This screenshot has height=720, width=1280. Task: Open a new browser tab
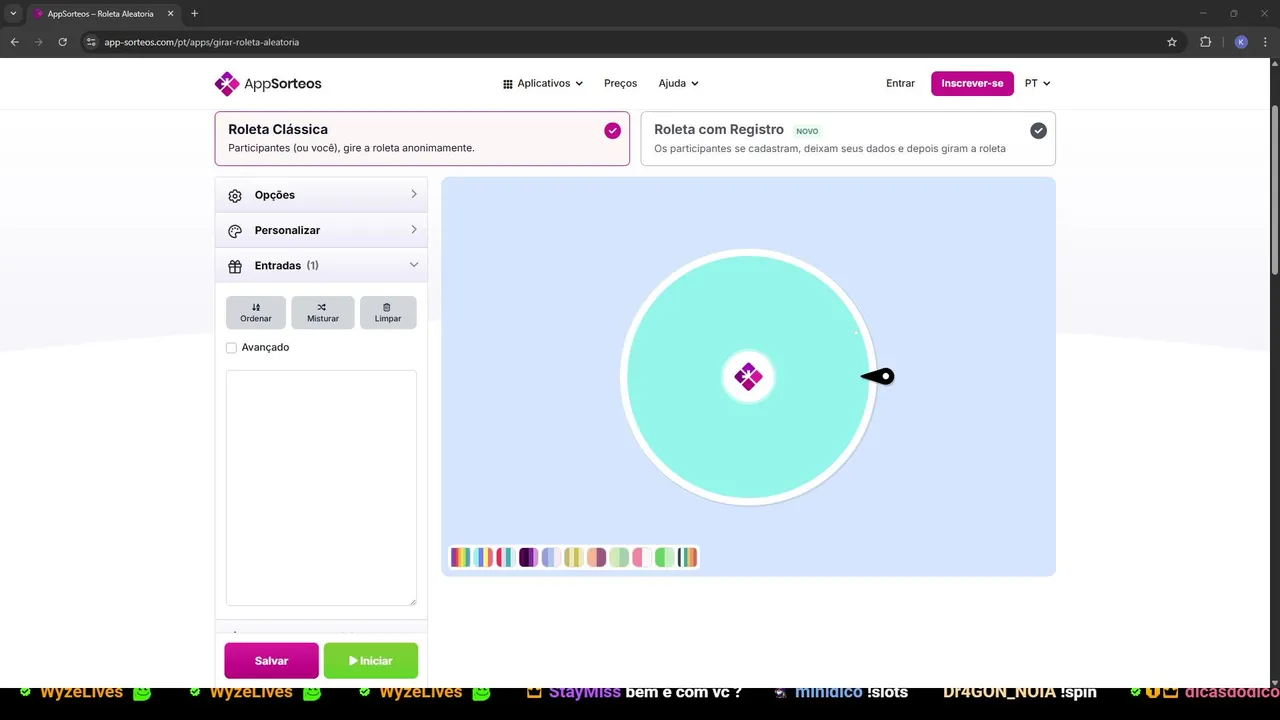click(194, 14)
